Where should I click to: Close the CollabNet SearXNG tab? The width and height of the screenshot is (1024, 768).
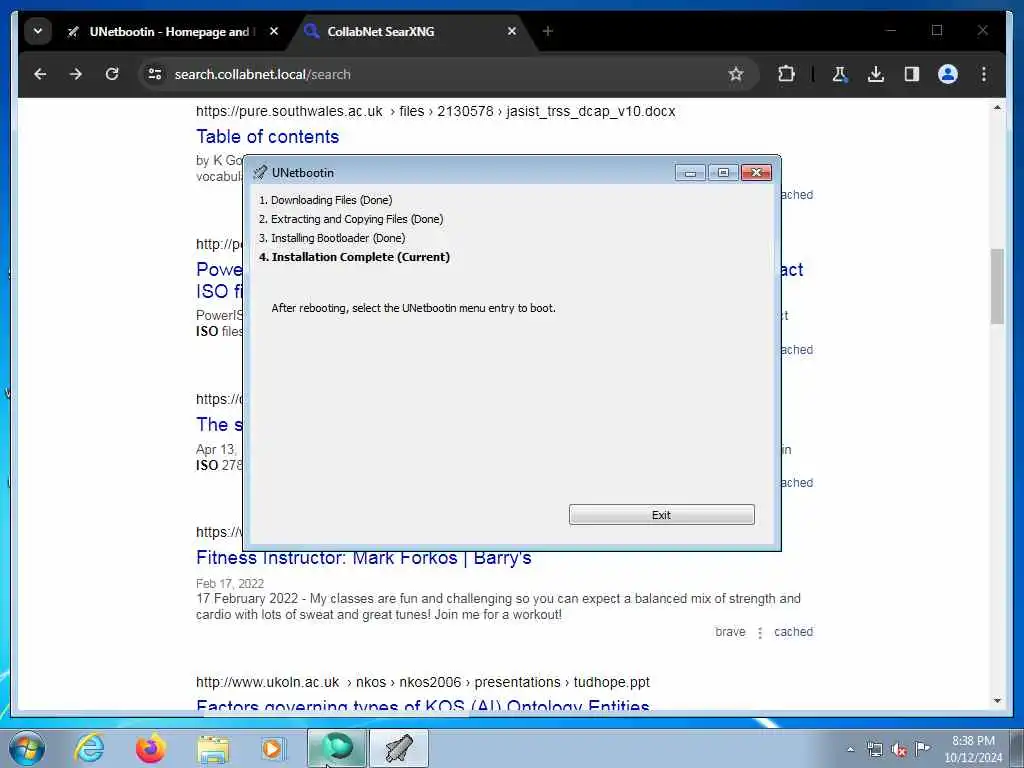[512, 31]
